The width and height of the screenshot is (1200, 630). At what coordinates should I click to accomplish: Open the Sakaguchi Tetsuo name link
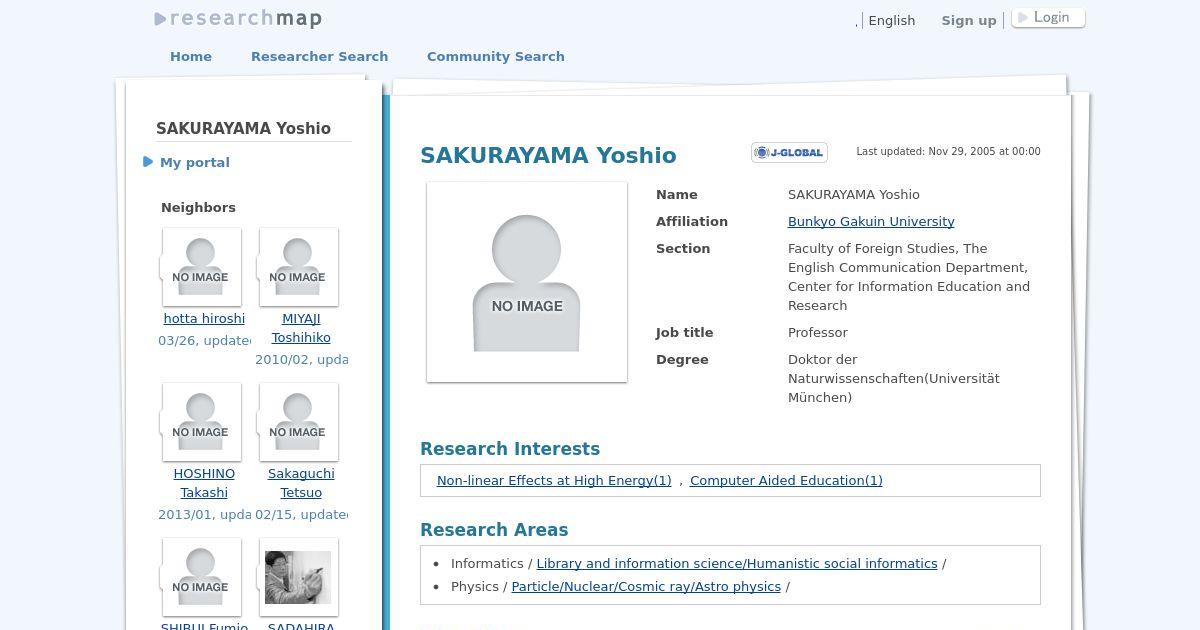click(x=301, y=483)
